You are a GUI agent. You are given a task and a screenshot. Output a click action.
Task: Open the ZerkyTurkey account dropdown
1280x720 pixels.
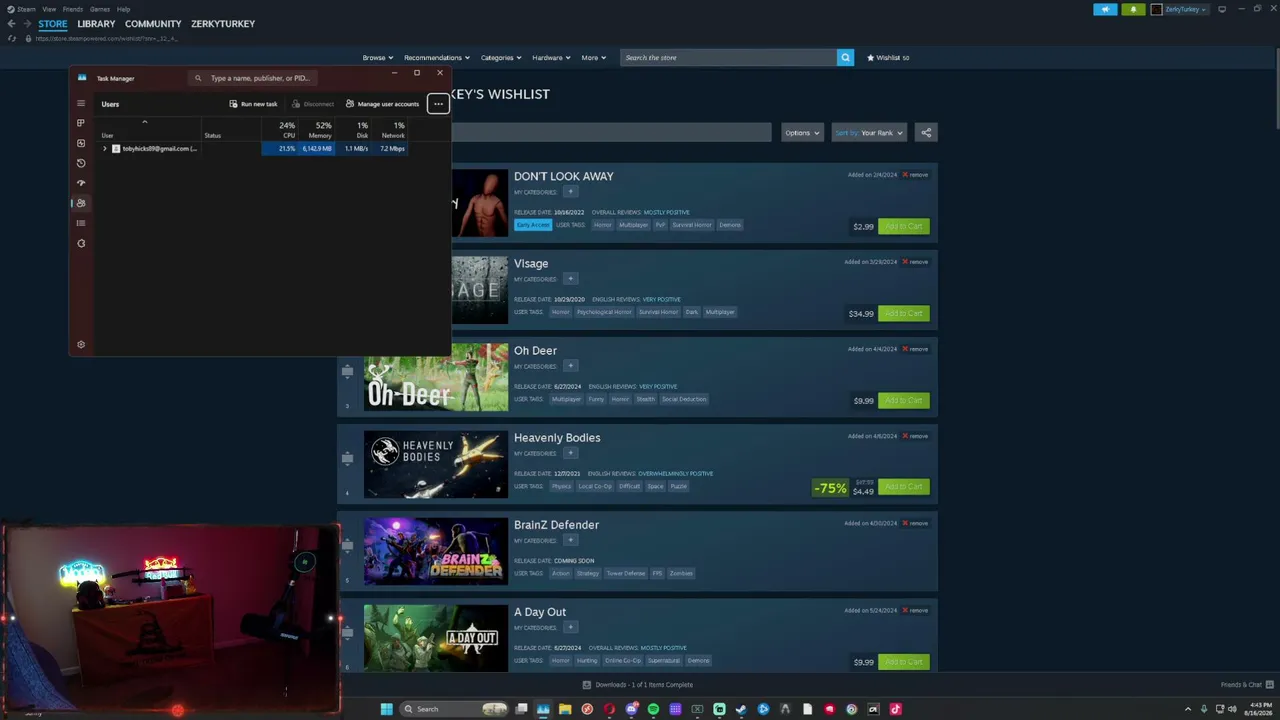pos(1180,9)
